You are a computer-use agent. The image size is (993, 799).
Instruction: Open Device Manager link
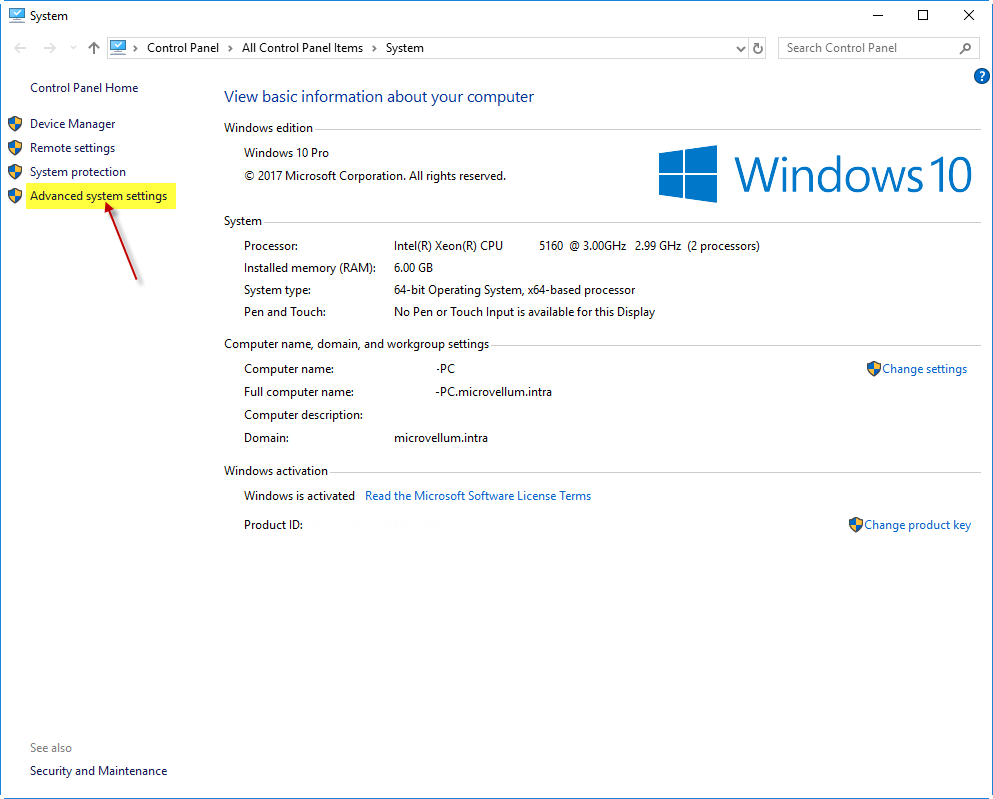tap(73, 124)
